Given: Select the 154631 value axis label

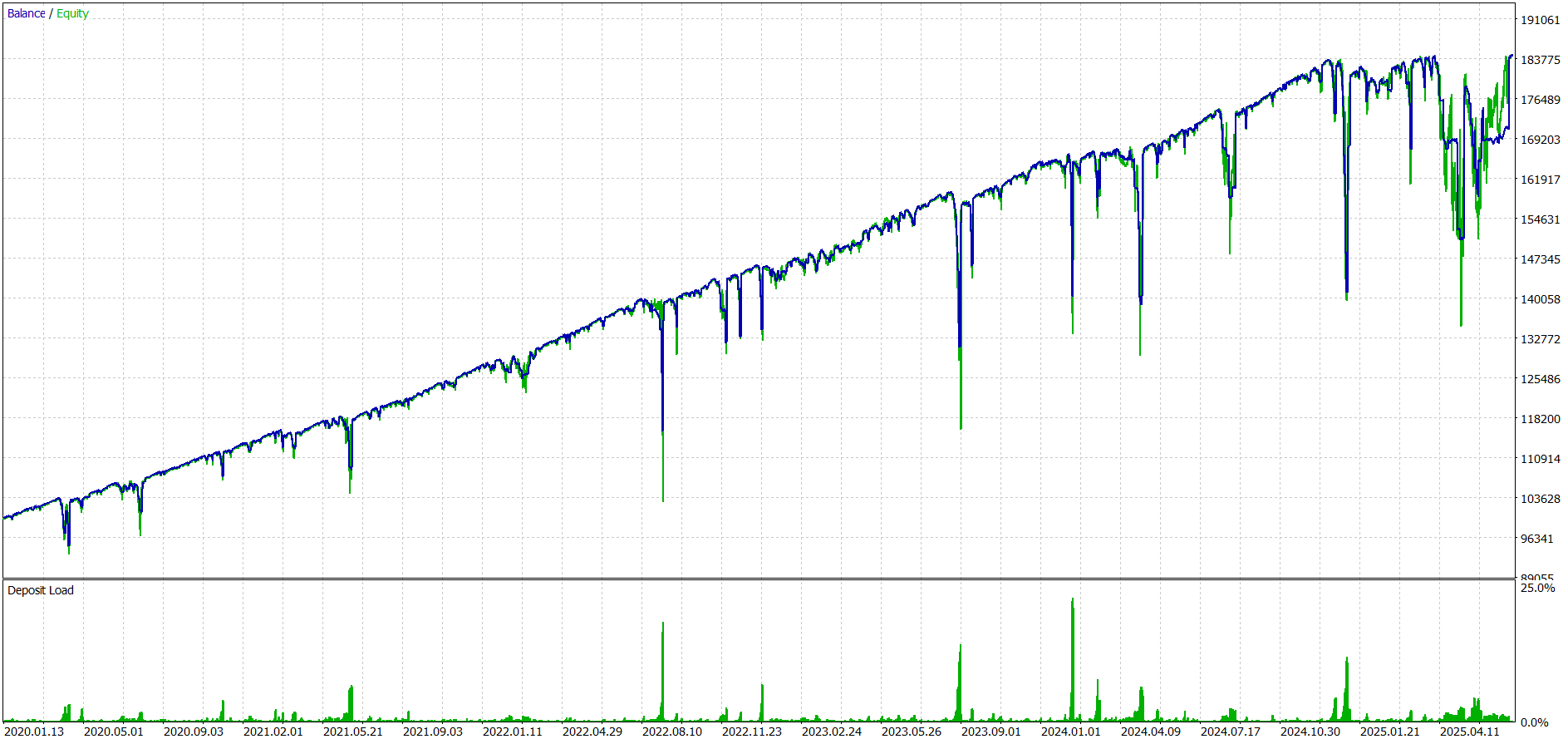Looking at the screenshot, I should [1540, 219].
